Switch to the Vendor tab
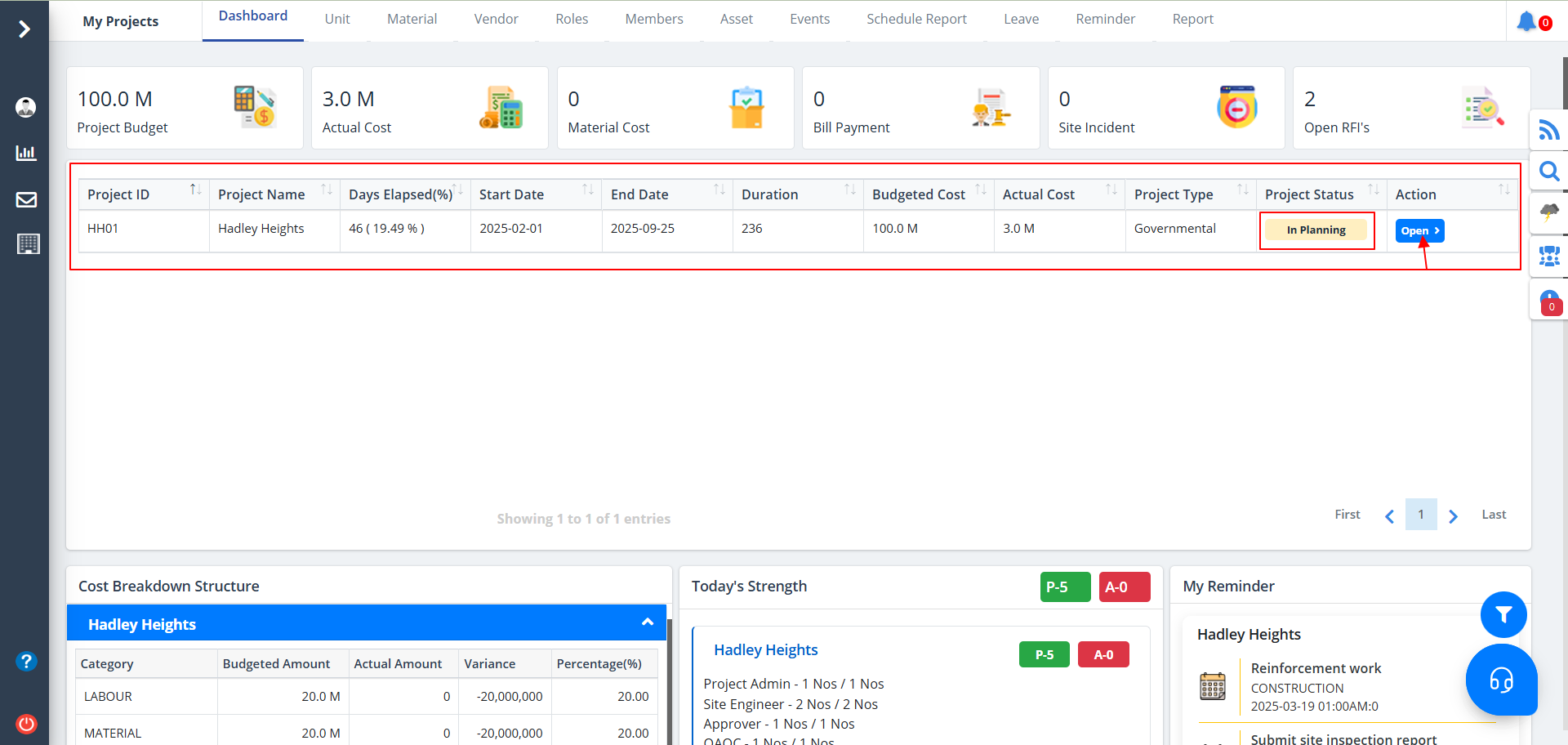 coord(496,19)
